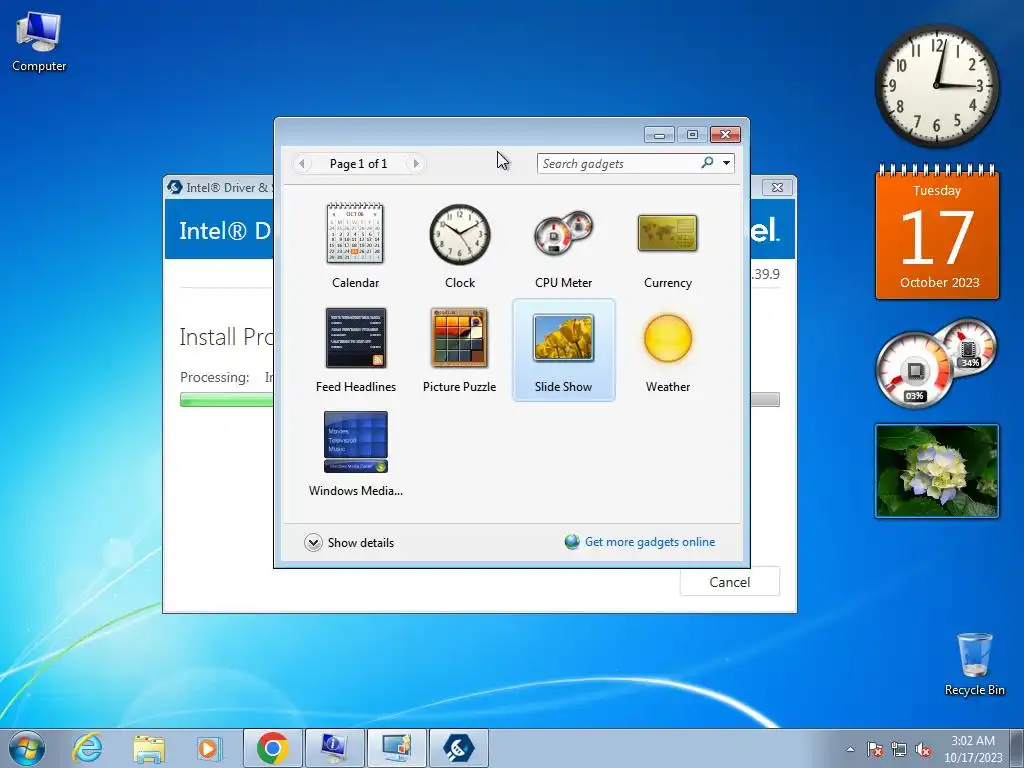Go to the previous gadget page
Image resolution: width=1024 pixels, height=768 pixels.
(302, 163)
